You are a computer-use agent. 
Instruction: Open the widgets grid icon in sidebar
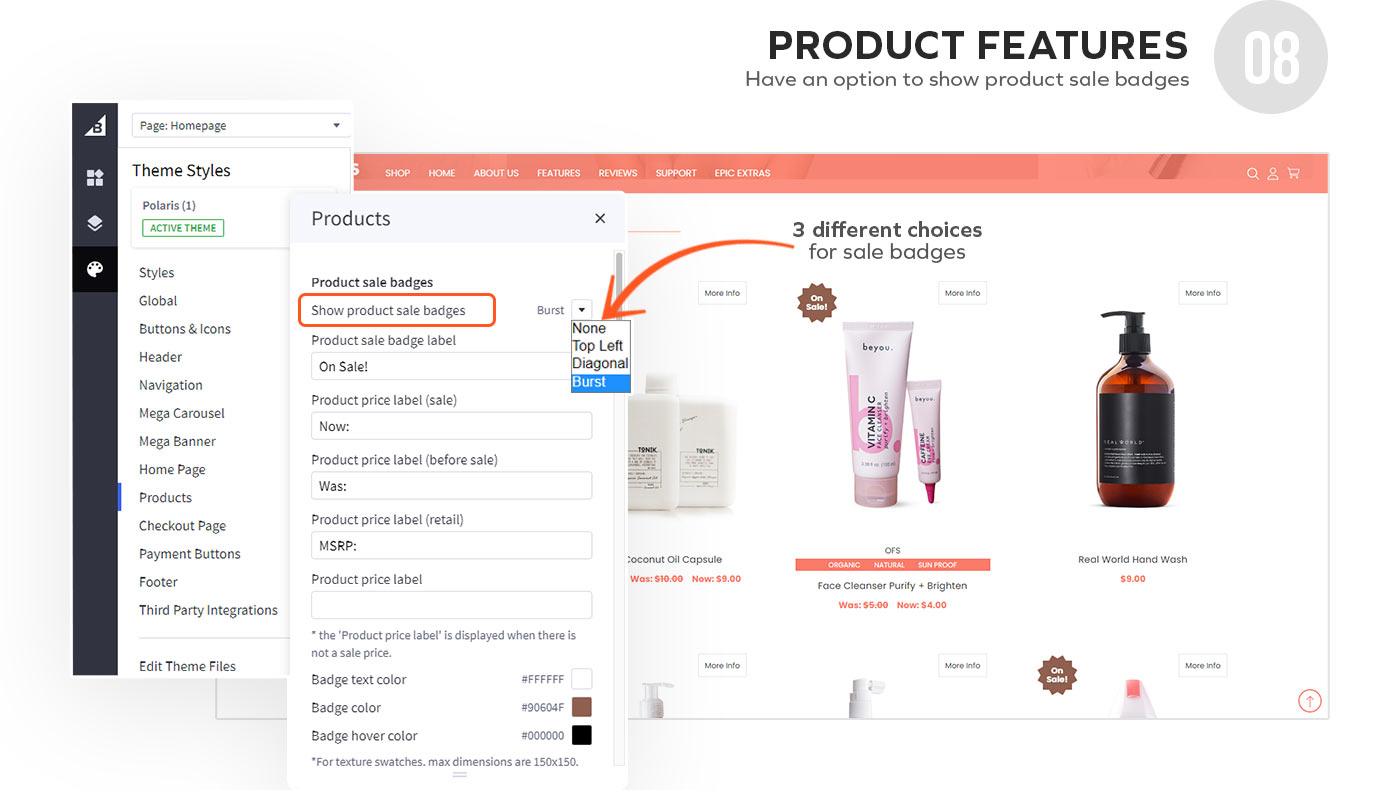click(x=95, y=178)
